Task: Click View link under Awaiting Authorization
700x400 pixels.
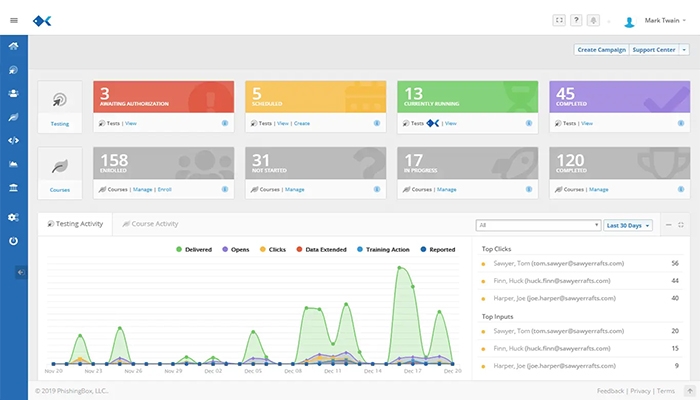Action: tap(131, 123)
